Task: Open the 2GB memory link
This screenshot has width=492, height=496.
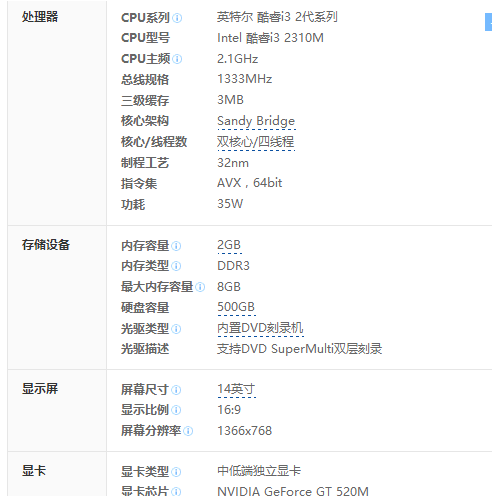Action: [x=229, y=245]
